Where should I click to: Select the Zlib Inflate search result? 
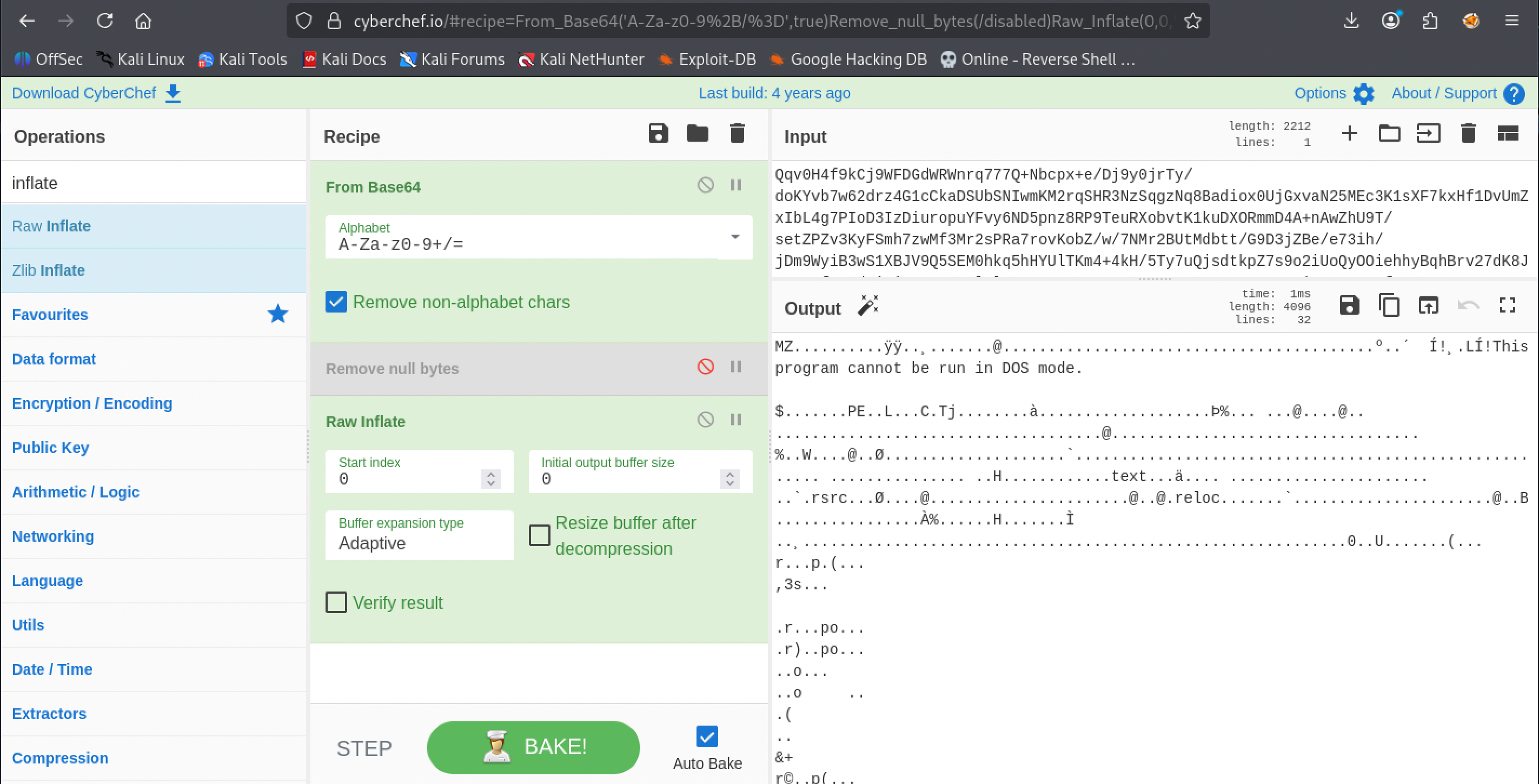point(154,270)
